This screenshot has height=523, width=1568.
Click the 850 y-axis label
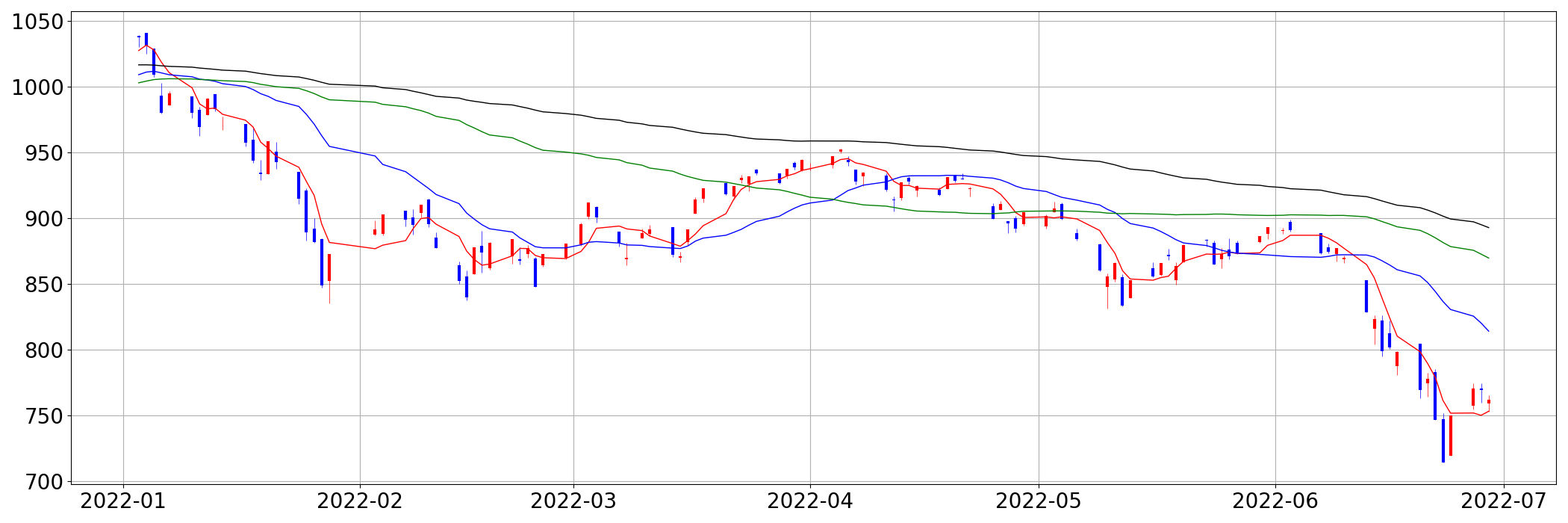(43, 285)
